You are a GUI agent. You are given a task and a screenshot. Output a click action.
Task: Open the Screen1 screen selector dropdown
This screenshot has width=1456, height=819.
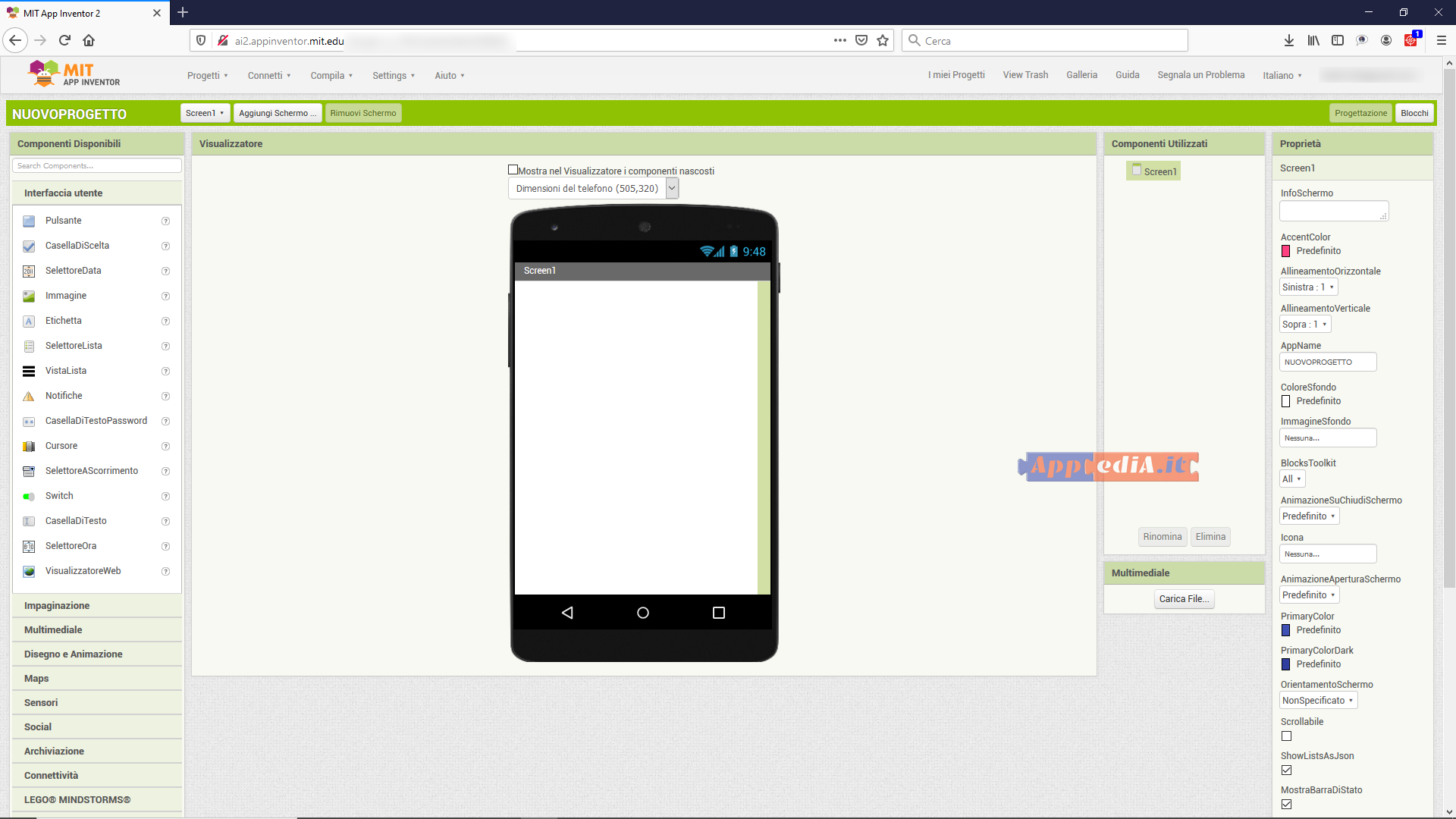click(x=205, y=113)
